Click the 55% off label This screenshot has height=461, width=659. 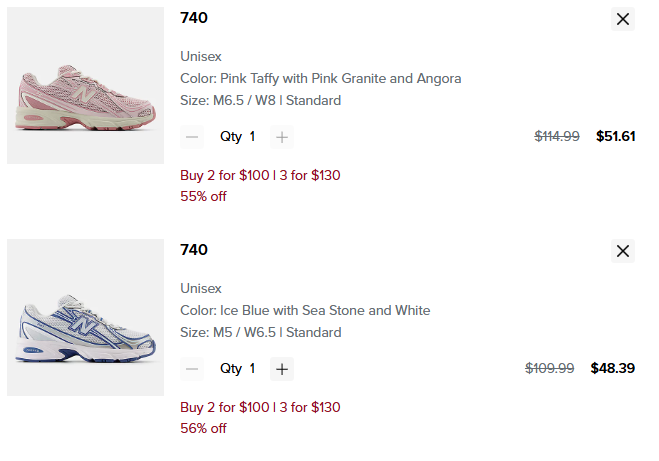203,196
